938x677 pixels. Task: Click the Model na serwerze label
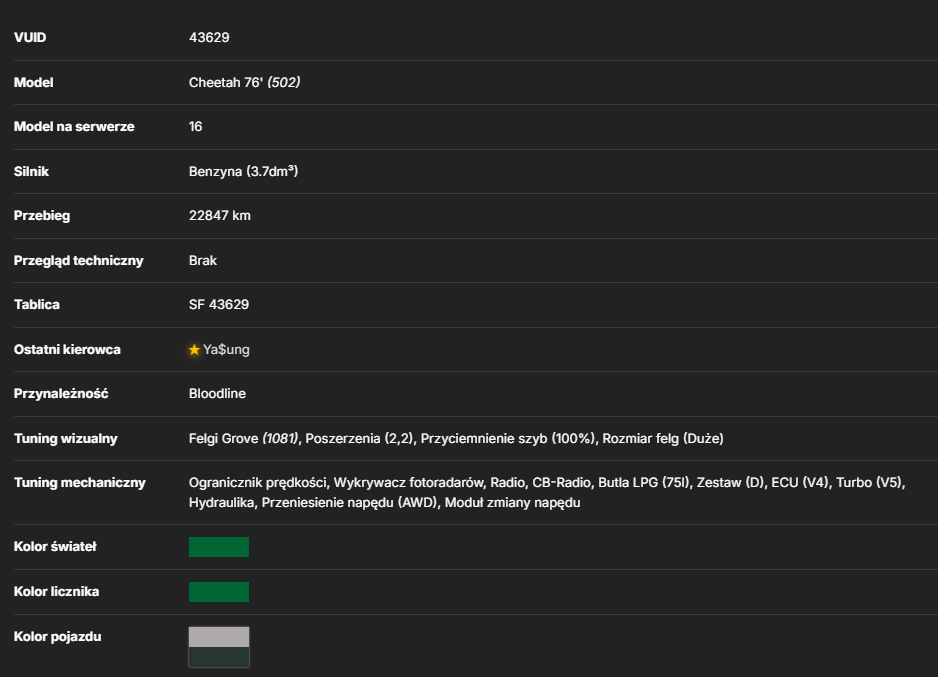[x=74, y=127]
